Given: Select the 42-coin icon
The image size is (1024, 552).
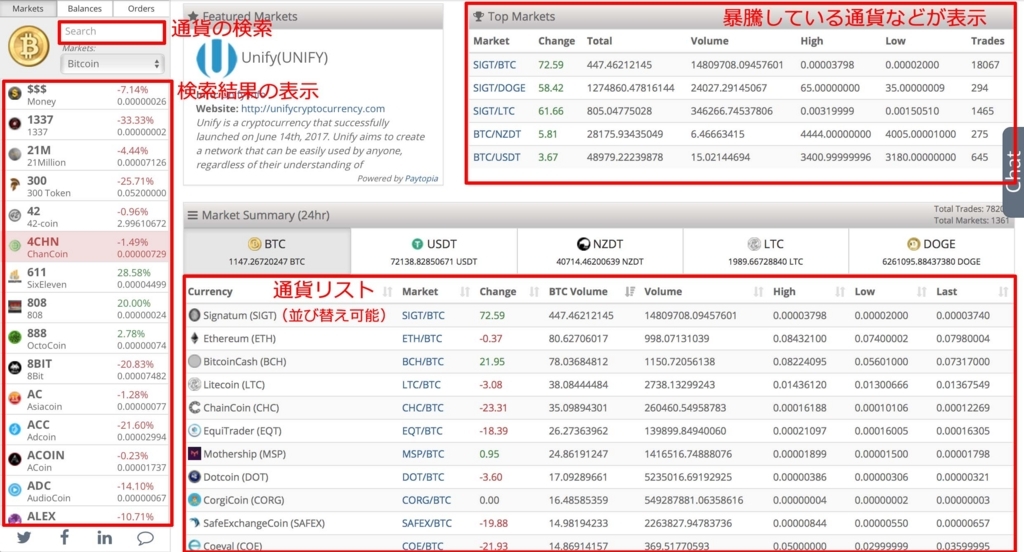Looking at the screenshot, I should 14,215.
